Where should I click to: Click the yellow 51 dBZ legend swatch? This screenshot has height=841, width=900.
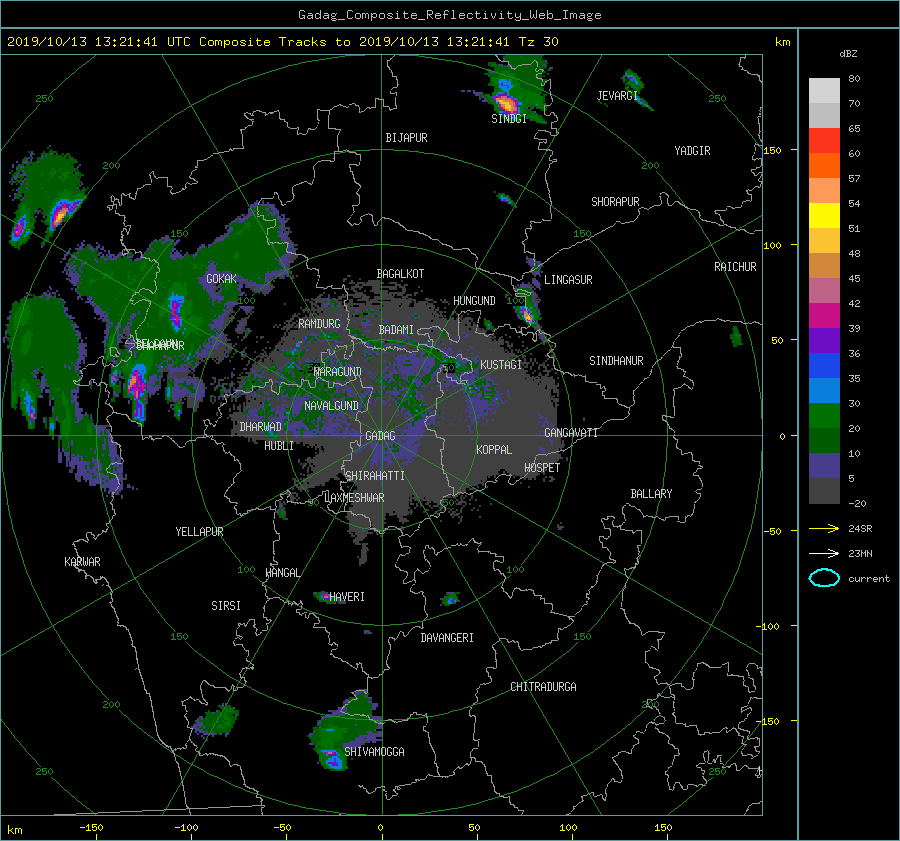tap(824, 215)
